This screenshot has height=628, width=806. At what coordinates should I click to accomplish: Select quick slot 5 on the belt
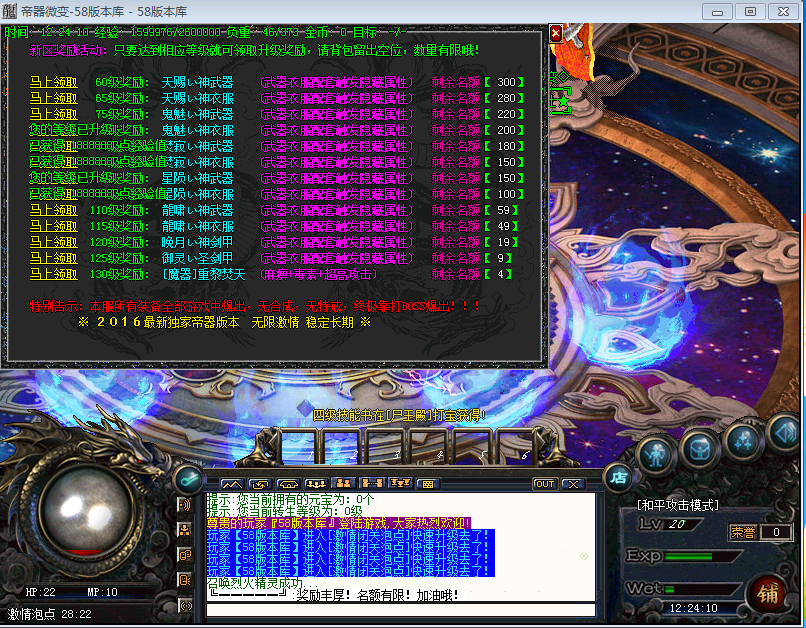coord(471,447)
